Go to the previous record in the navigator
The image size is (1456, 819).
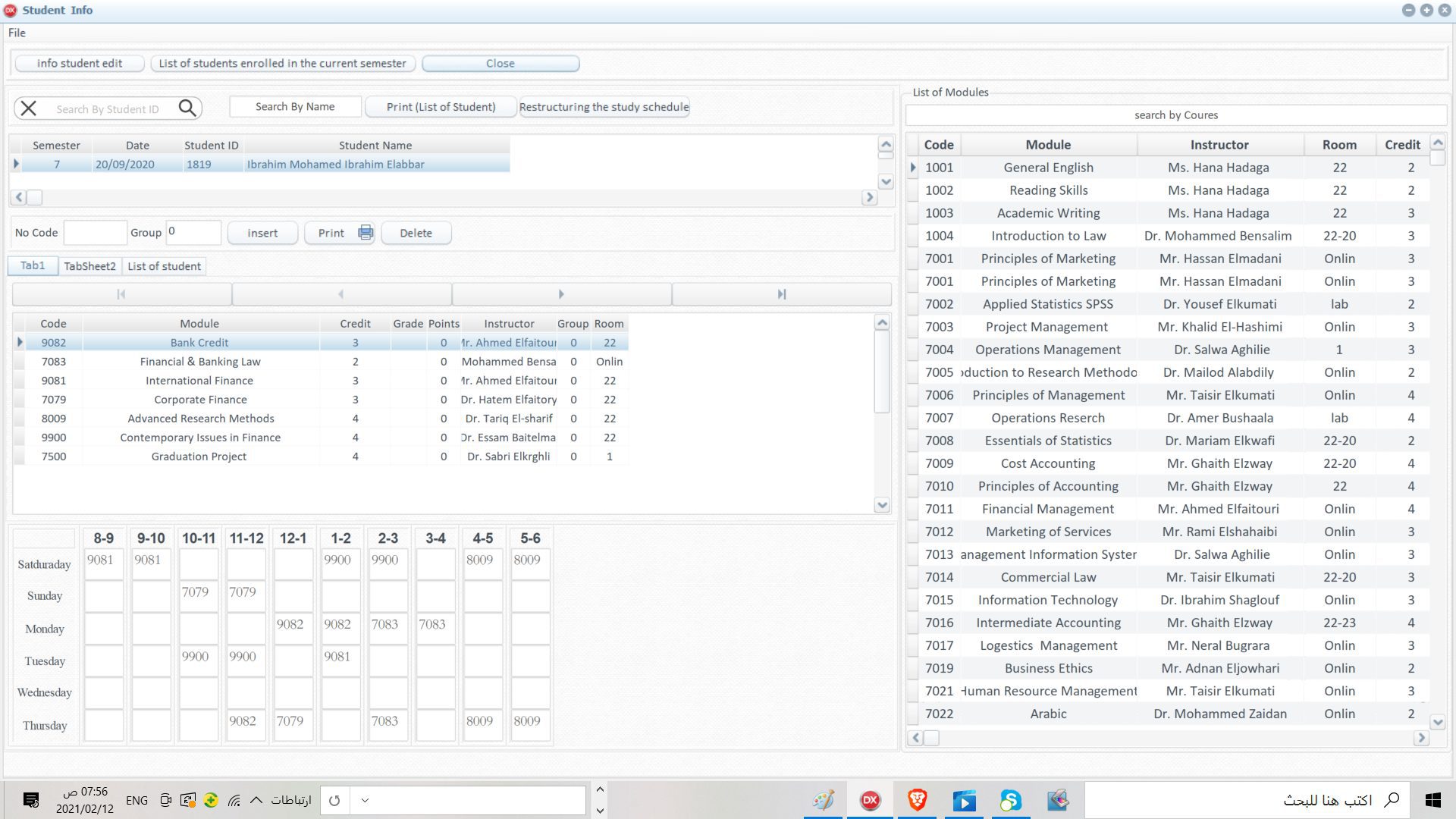(341, 294)
